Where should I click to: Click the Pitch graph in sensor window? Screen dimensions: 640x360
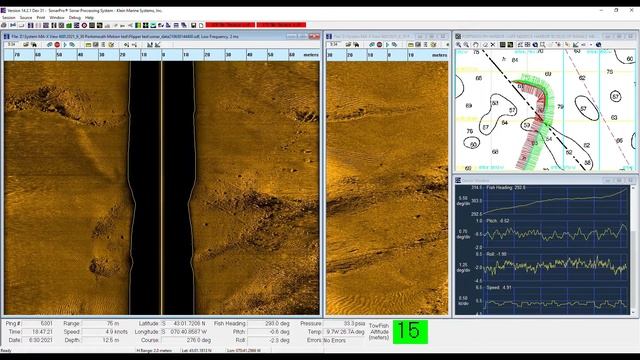[556, 234]
